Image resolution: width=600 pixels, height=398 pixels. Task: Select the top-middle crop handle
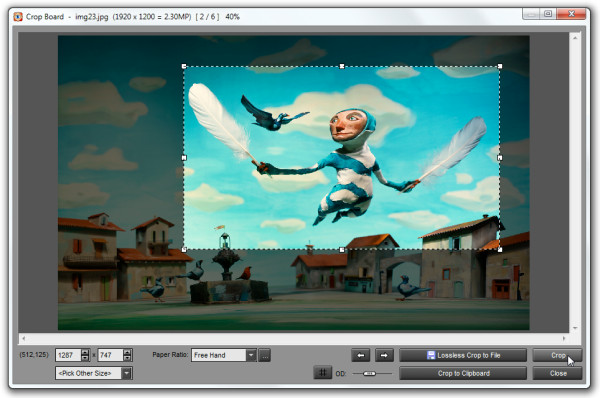(342, 66)
